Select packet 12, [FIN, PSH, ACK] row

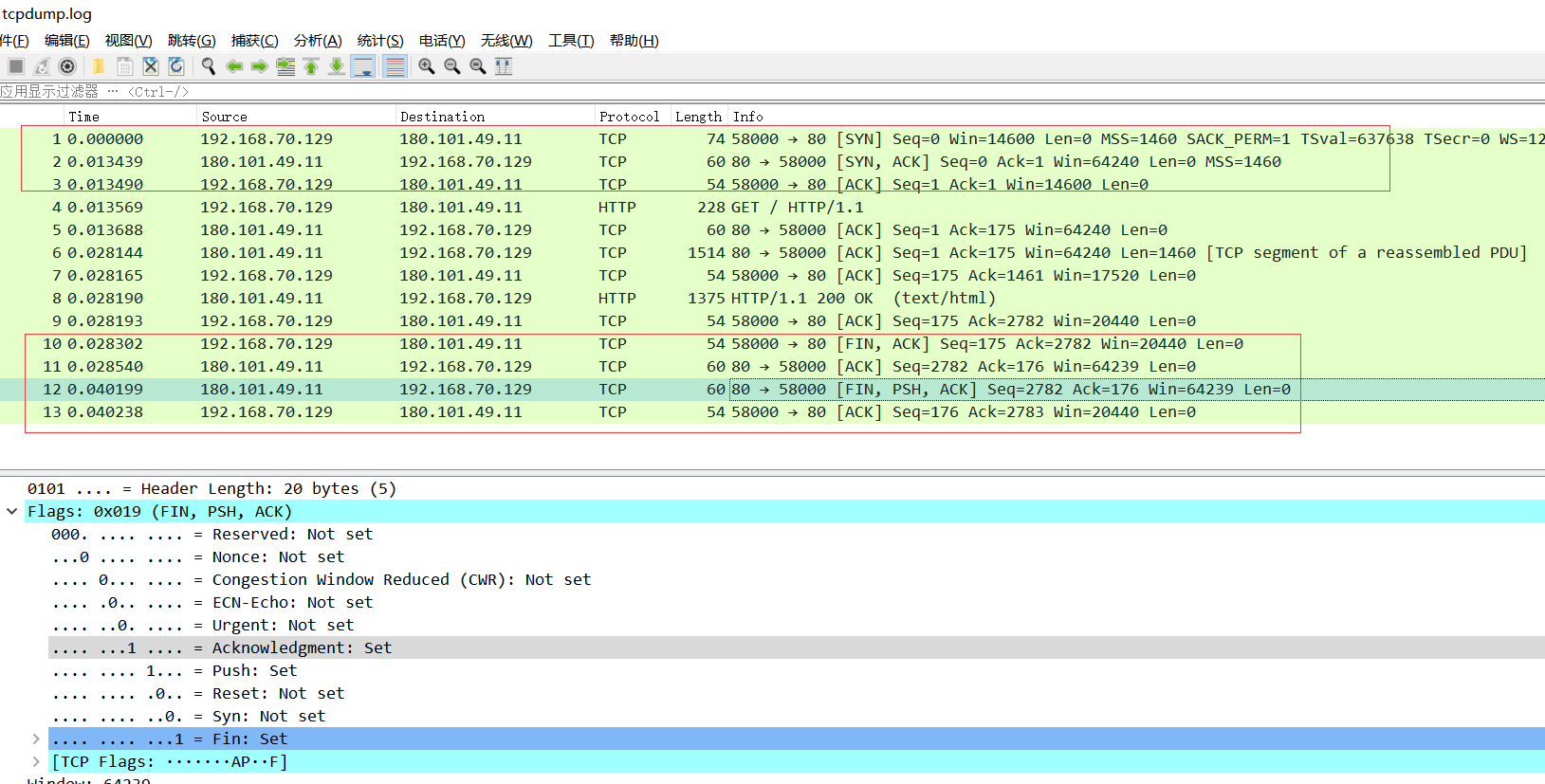click(x=772, y=390)
